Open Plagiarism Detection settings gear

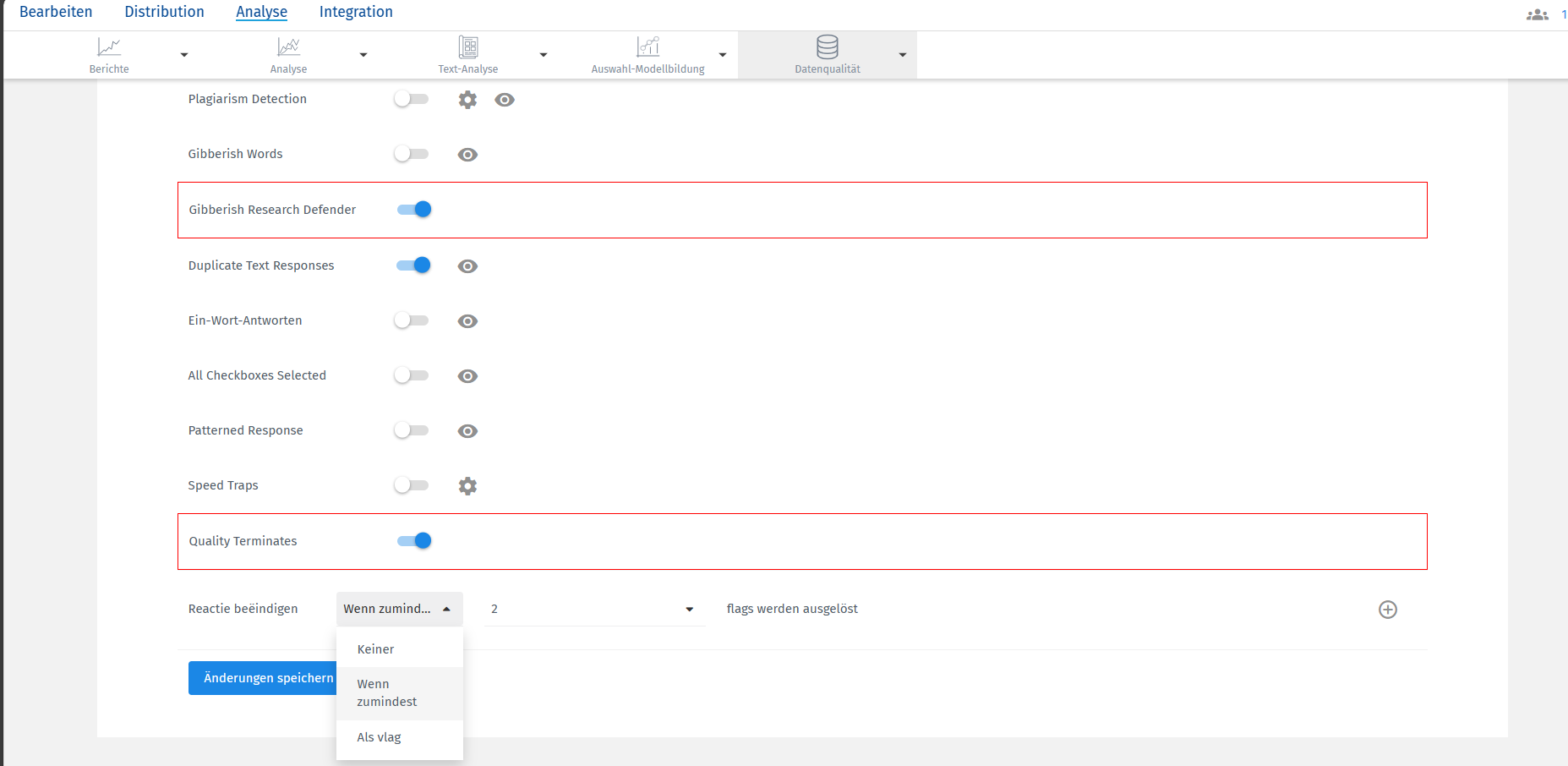467,100
